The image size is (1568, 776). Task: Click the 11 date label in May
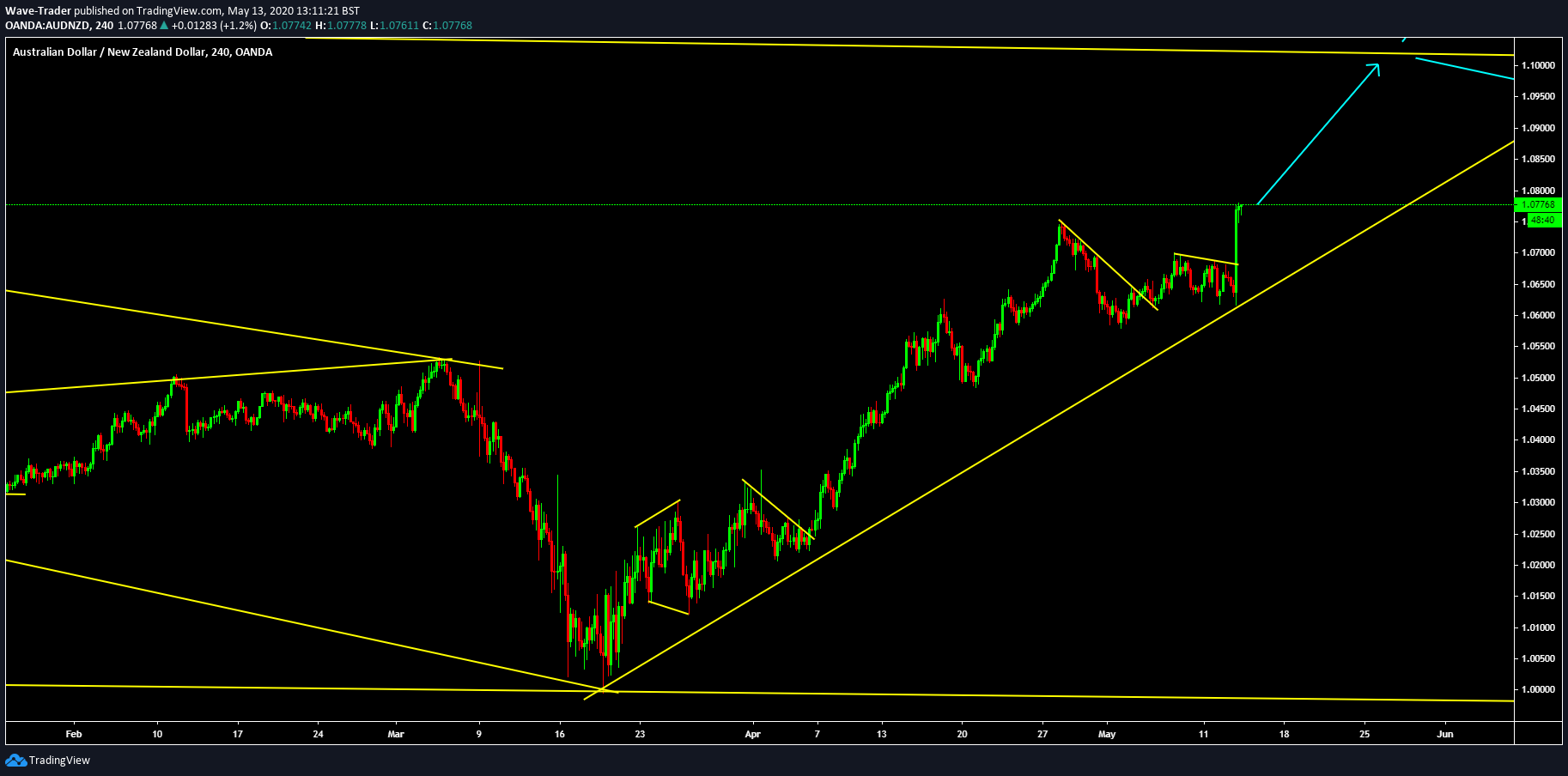(x=1204, y=734)
